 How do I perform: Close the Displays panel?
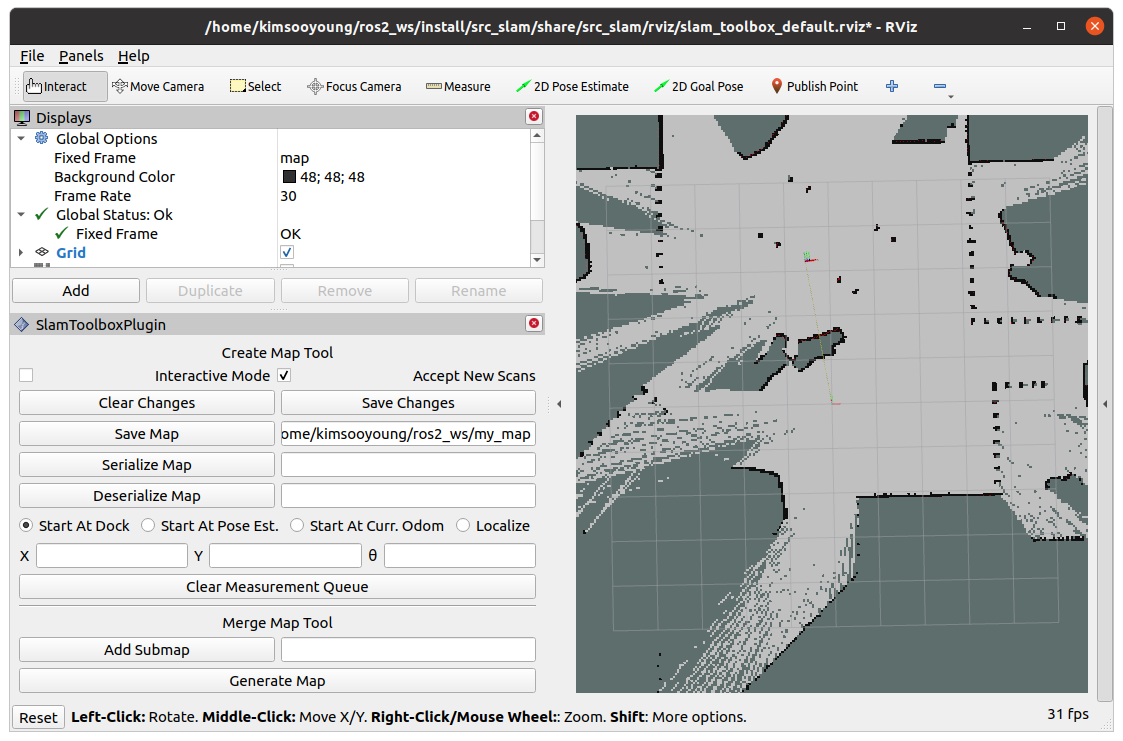(x=534, y=117)
